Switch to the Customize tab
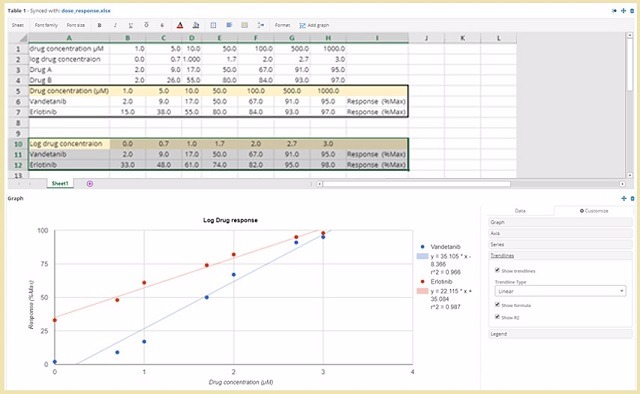Image resolution: width=640 pixels, height=394 pixels. (594, 211)
